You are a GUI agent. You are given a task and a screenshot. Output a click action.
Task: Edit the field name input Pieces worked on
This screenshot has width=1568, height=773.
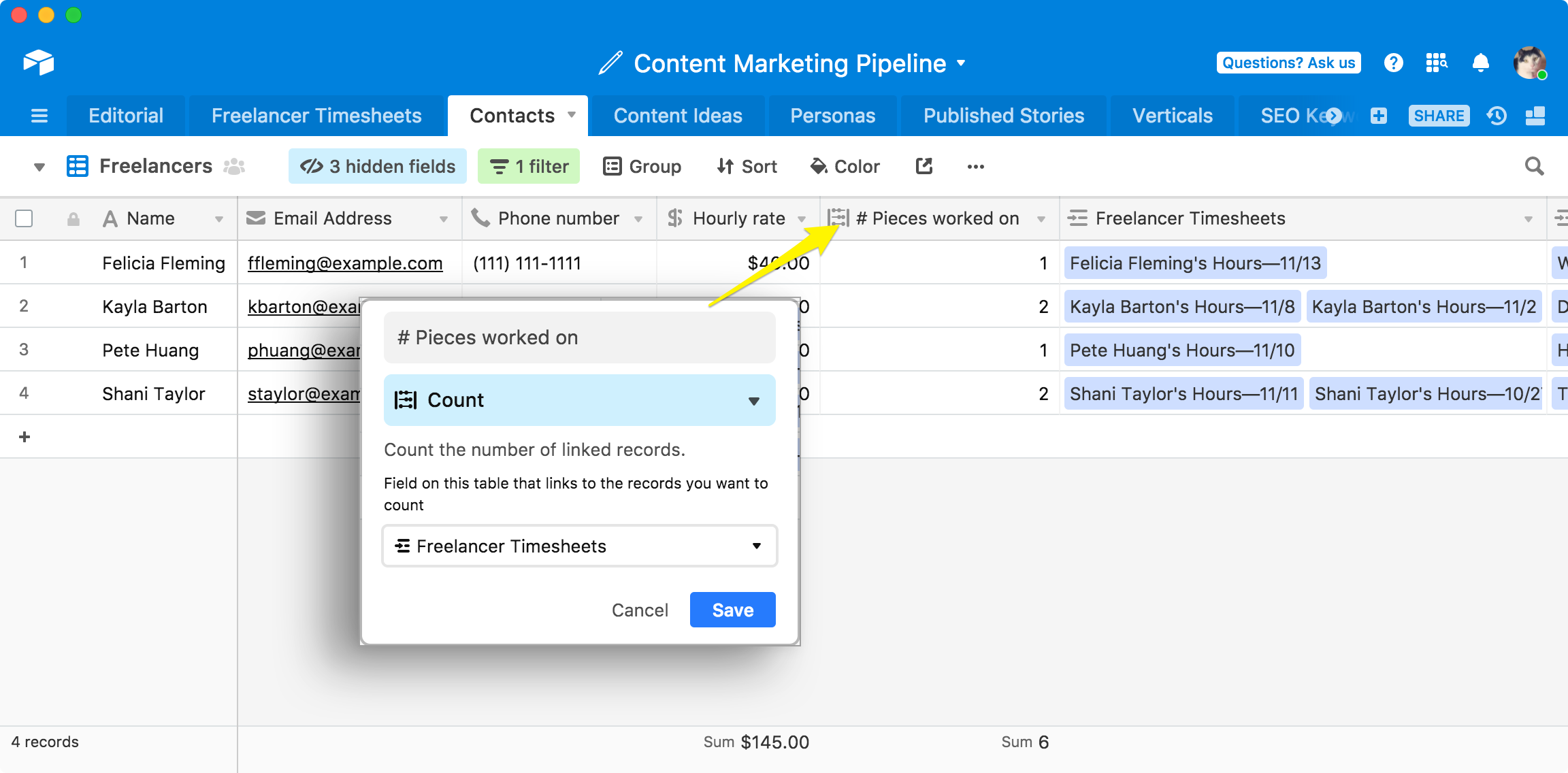580,338
